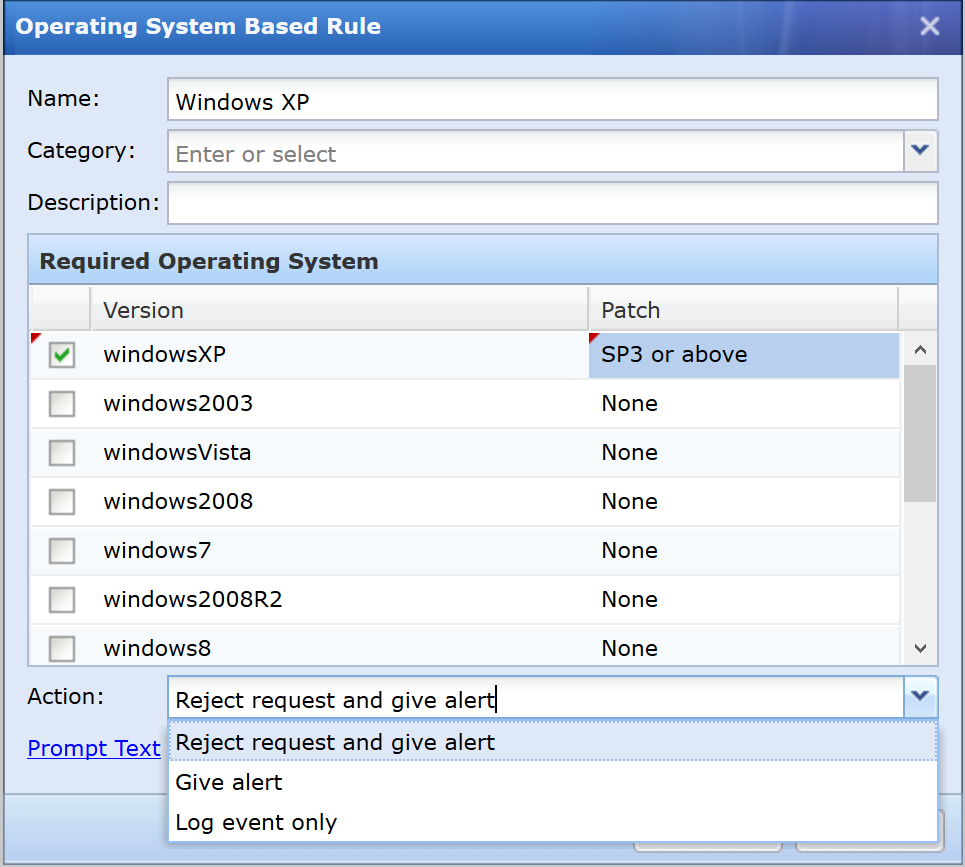Viewport: 965px width, 867px height.
Task: Check the windows2003 checkbox
Action: (62, 404)
